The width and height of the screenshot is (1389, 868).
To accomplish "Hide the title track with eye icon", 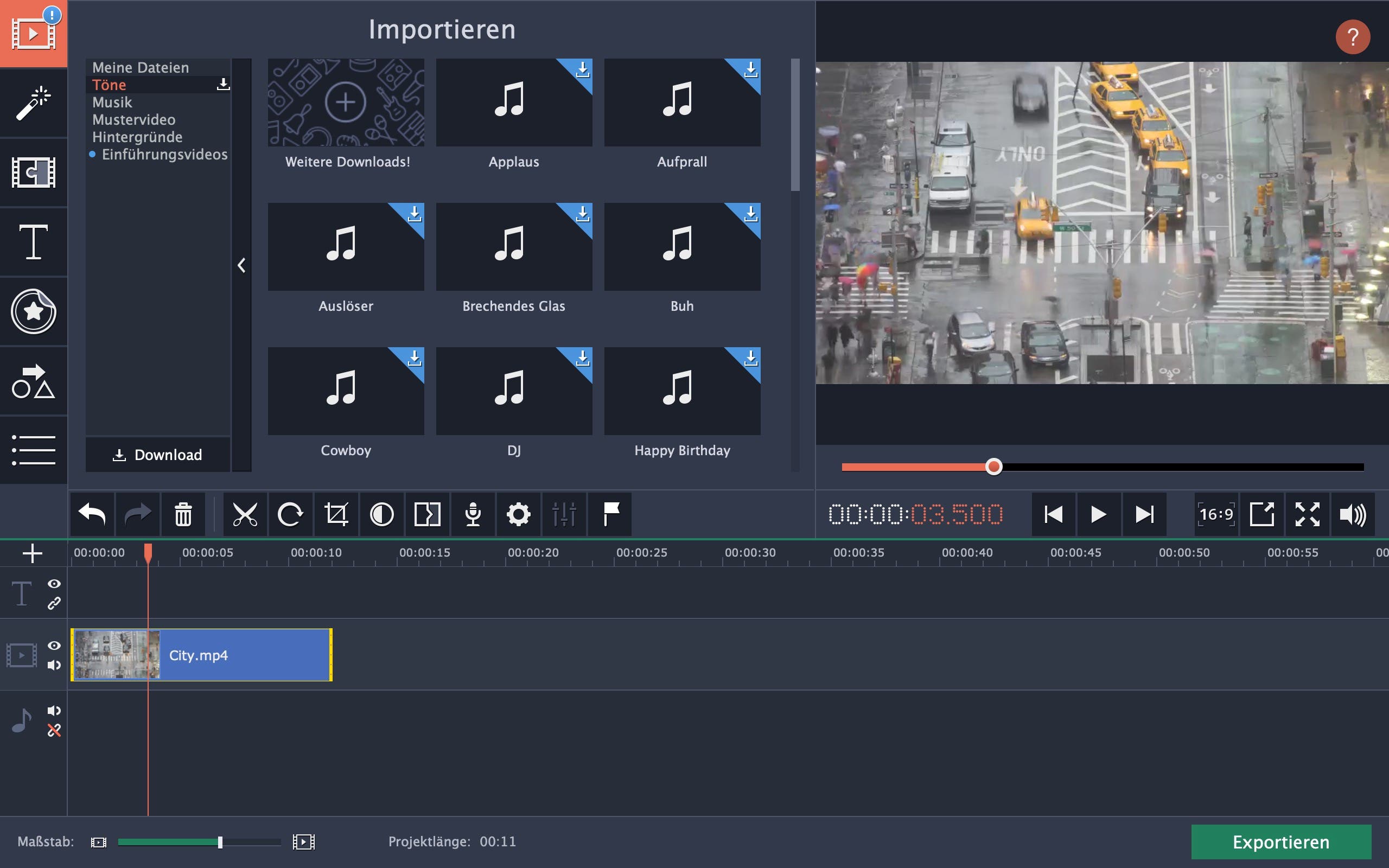I will 54,583.
